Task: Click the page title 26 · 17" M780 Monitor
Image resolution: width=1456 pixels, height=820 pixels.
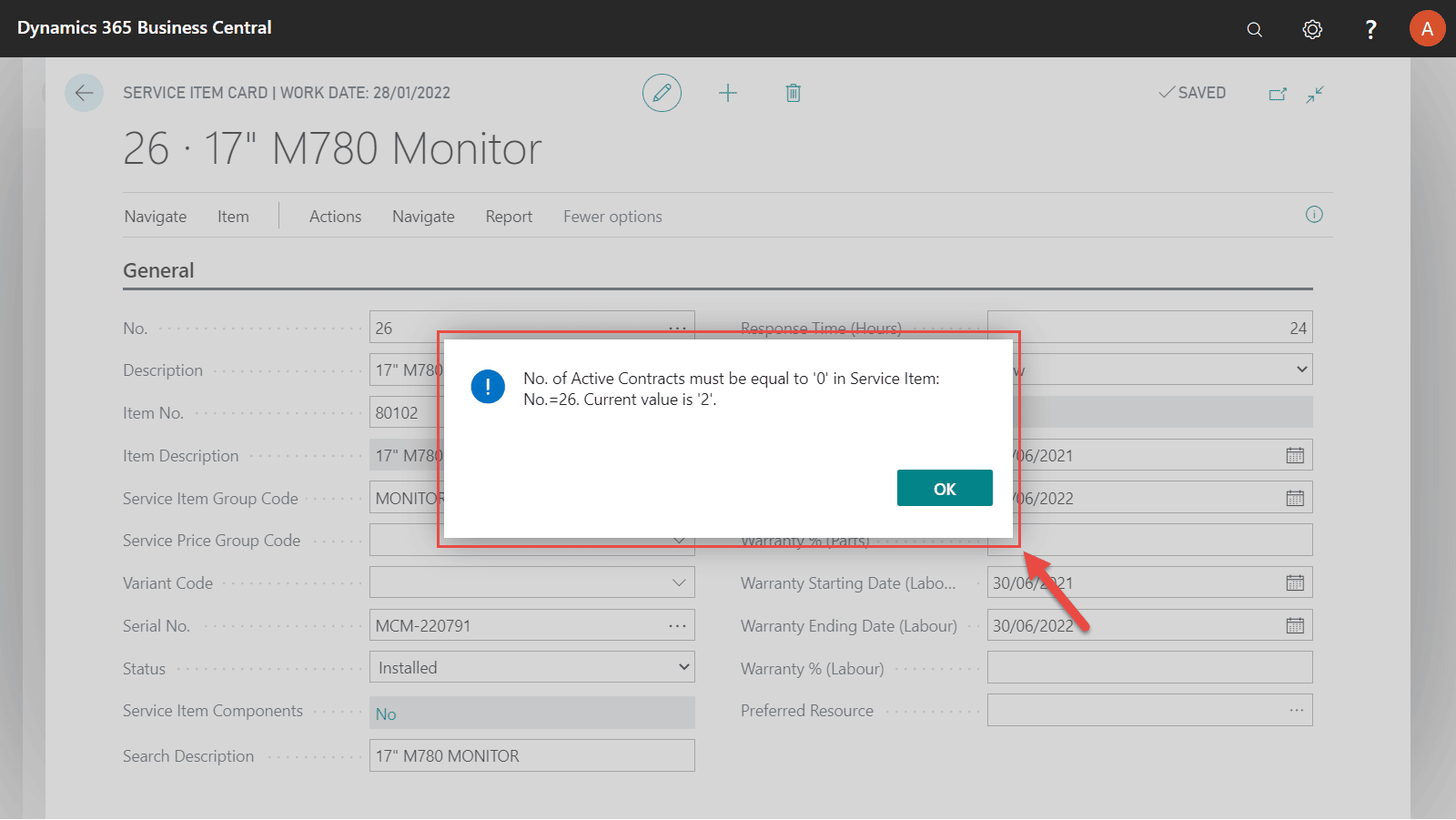Action: pos(332,148)
